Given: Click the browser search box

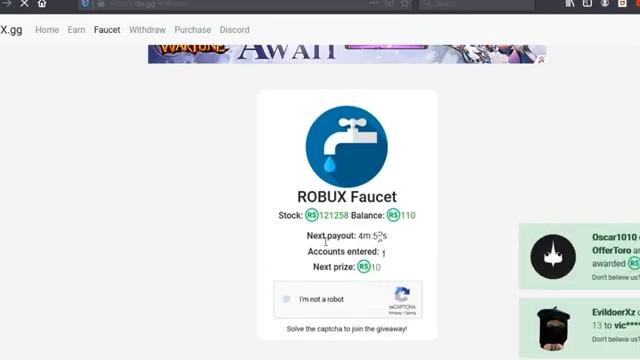Looking at the screenshot, I should 477,4.
